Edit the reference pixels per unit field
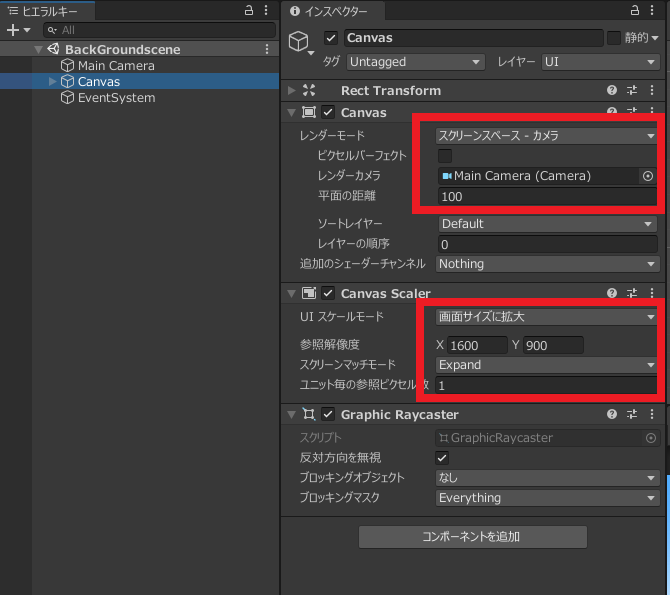The height and width of the screenshot is (595, 670). pyautogui.click(x=547, y=386)
